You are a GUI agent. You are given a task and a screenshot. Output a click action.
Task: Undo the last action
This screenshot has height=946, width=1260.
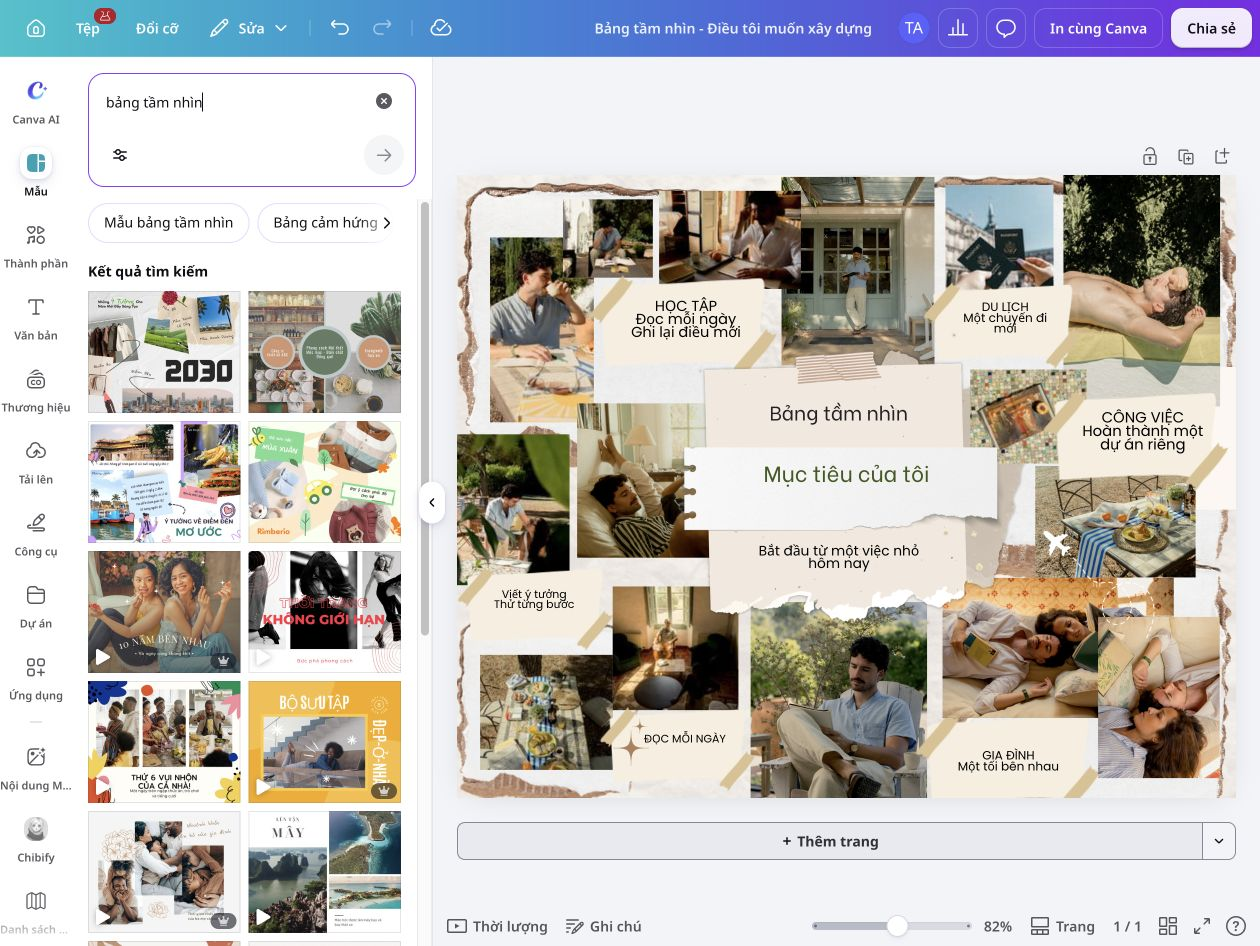340,28
